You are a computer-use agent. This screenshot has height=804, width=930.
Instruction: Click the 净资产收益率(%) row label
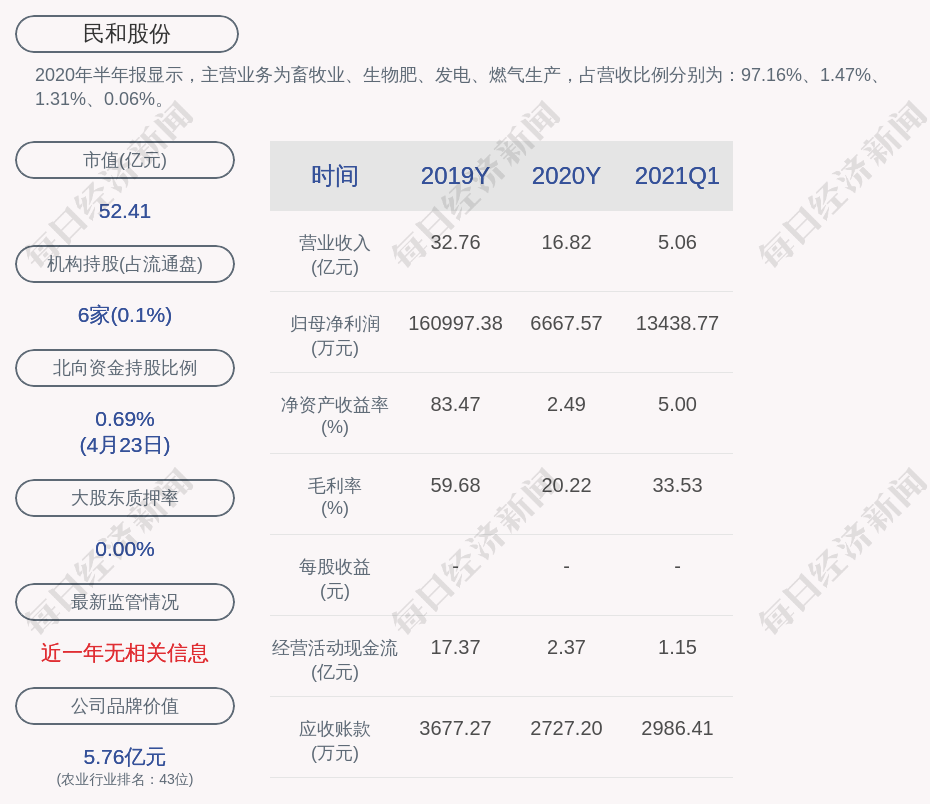click(x=335, y=416)
